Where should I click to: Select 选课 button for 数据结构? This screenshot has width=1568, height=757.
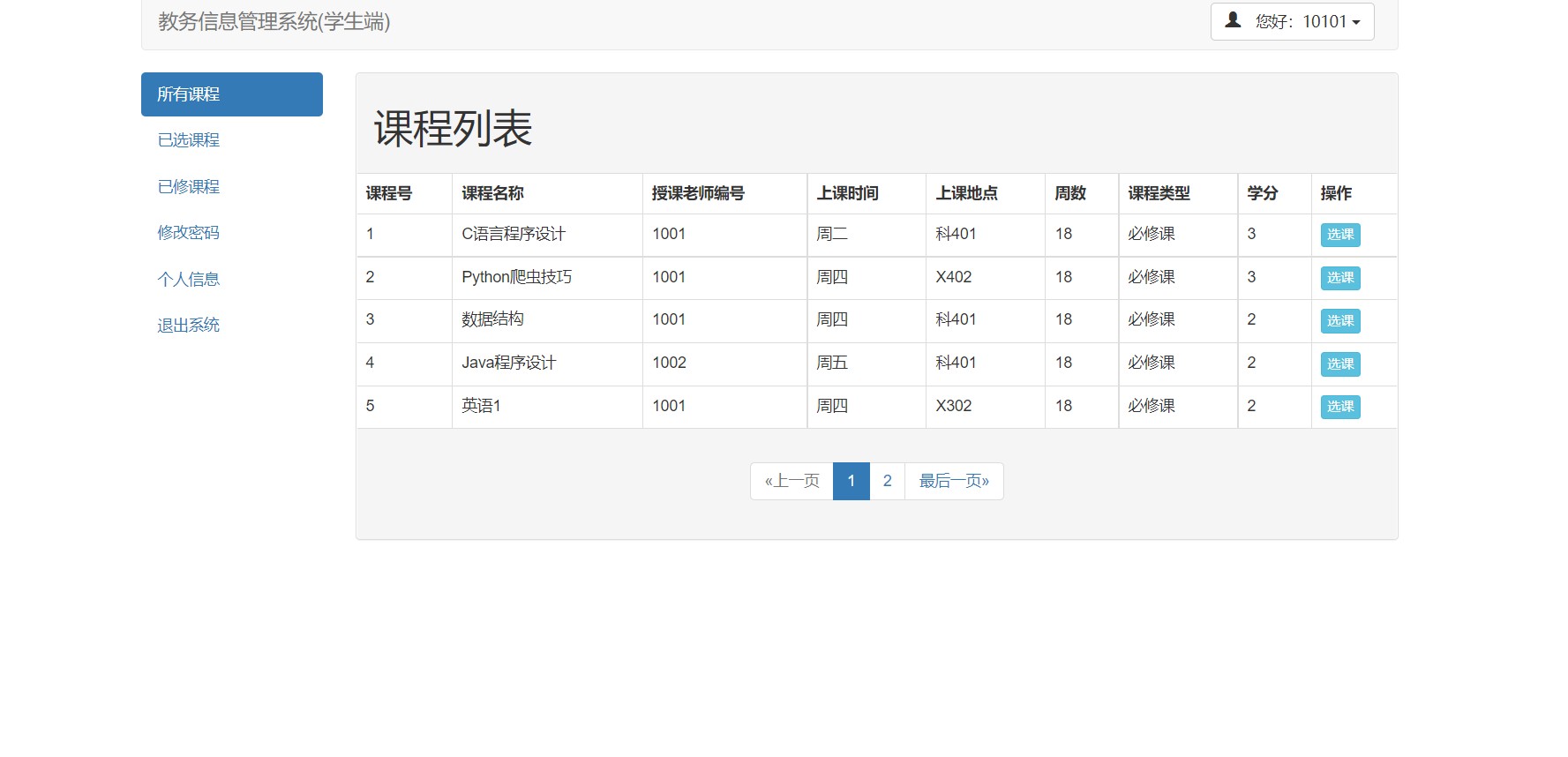(1340, 321)
